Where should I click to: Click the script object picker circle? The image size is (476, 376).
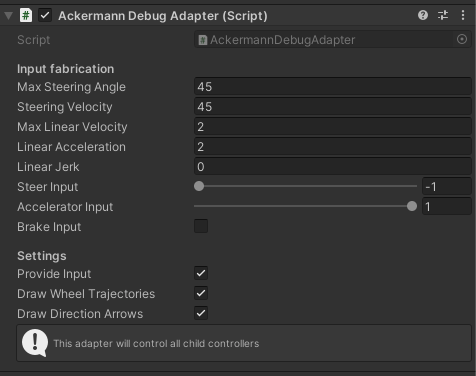[x=462, y=39]
